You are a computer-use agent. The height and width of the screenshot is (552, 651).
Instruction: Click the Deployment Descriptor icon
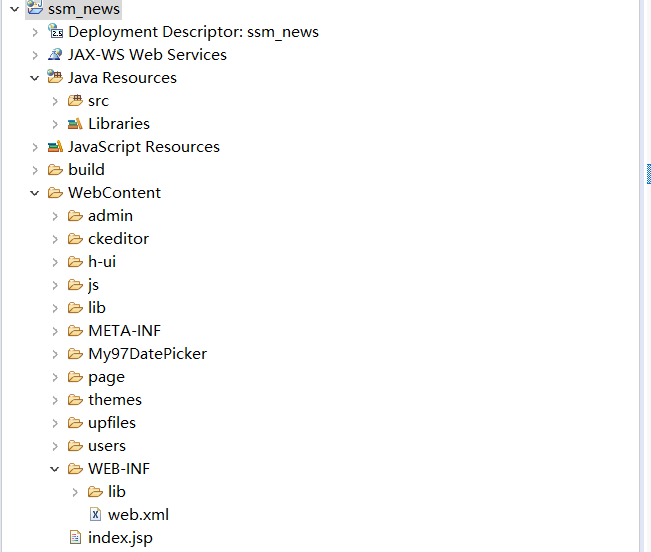point(55,32)
